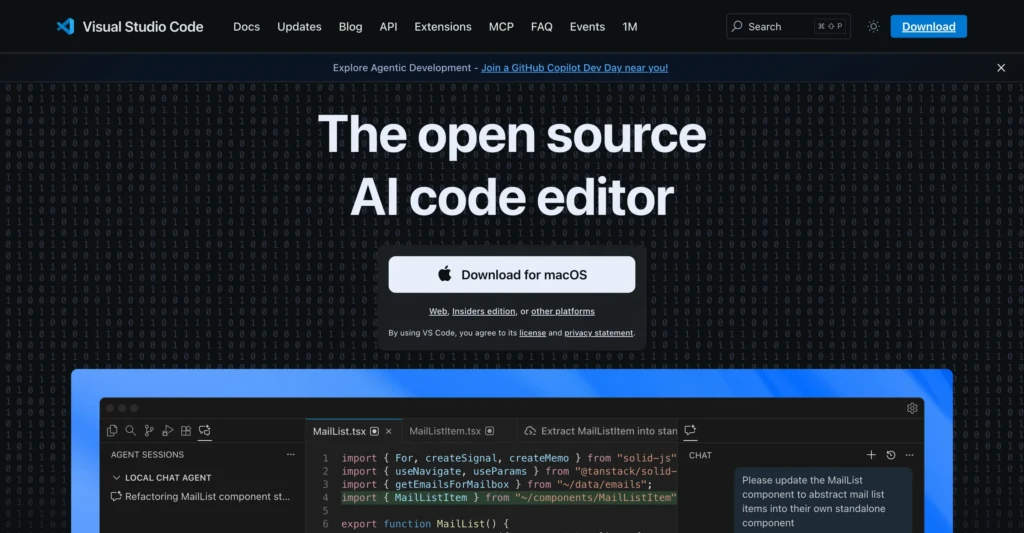Screen dimensions: 1024x533
Task: Open the other platforms link
Action: 563,312
